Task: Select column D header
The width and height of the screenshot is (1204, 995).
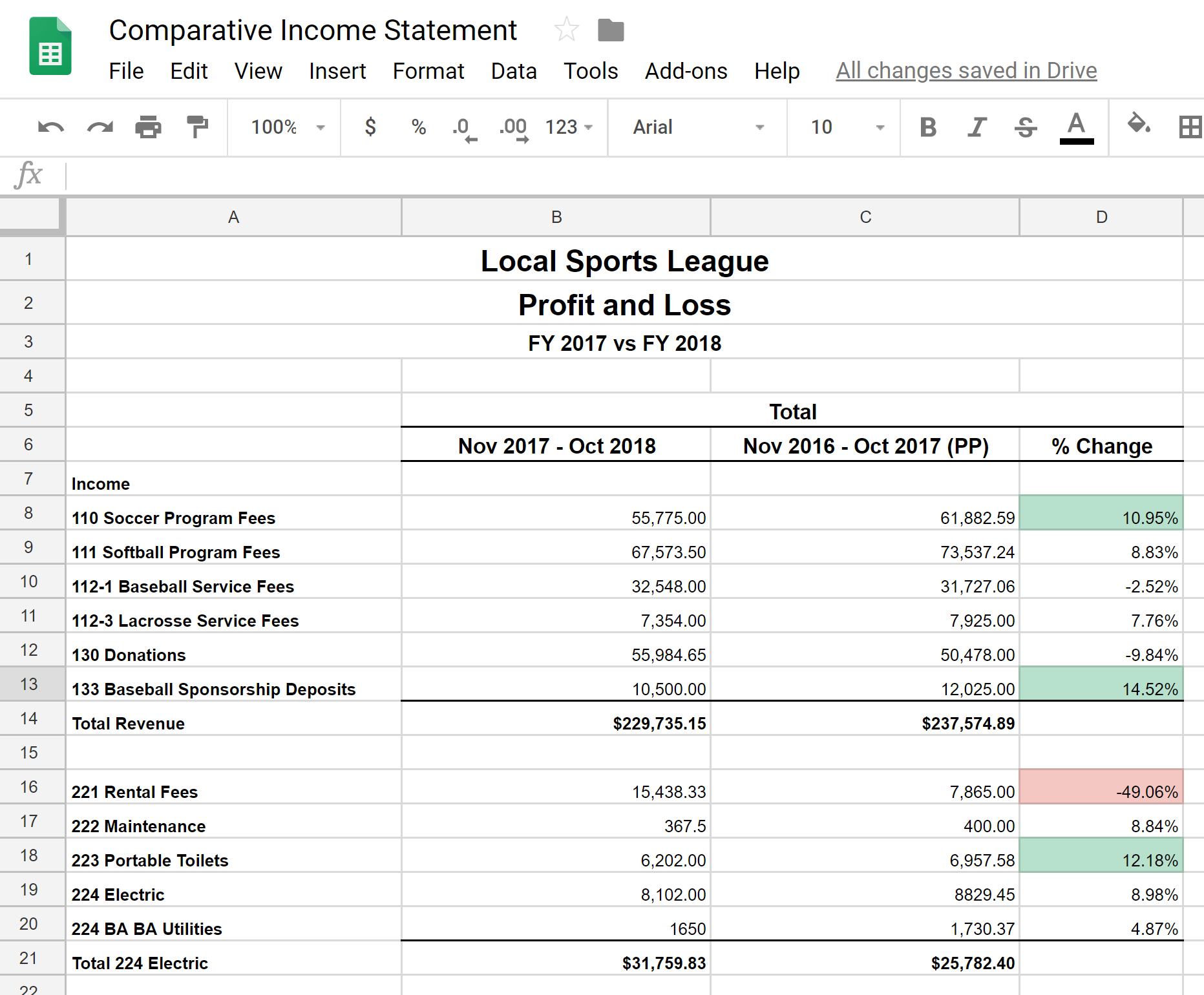Action: coord(1101,217)
